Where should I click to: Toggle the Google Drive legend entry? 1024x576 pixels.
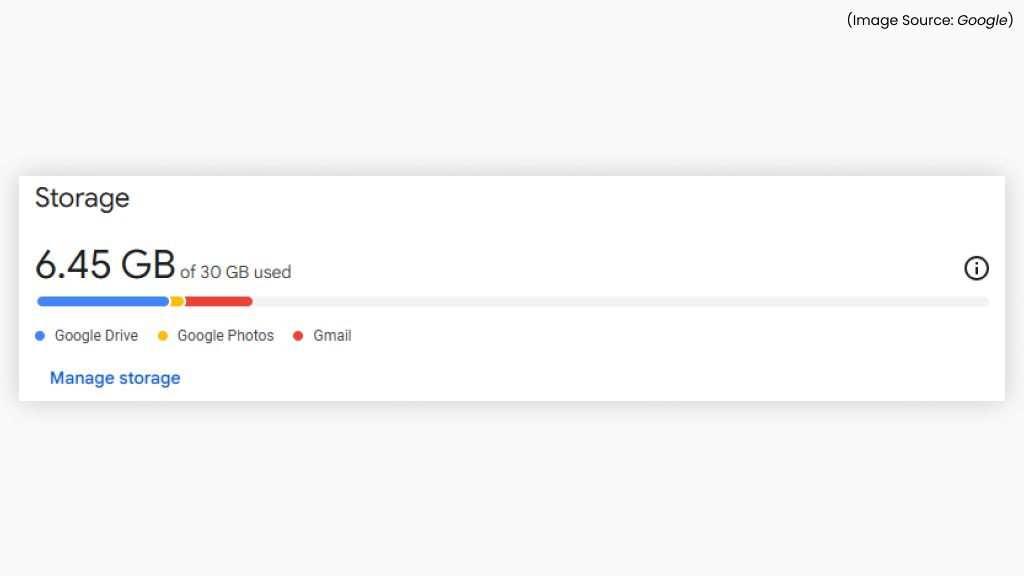click(86, 335)
